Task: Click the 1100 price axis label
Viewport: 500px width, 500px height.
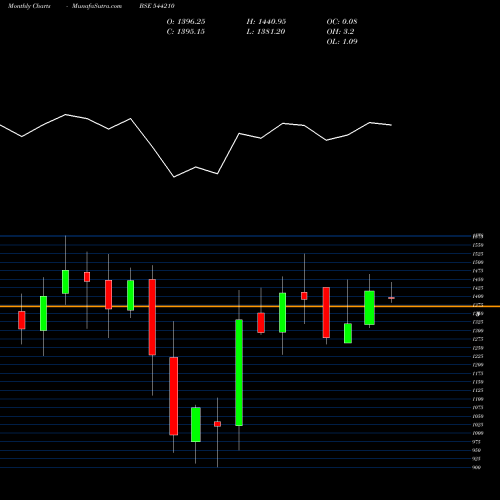Action: [x=478, y=399]
